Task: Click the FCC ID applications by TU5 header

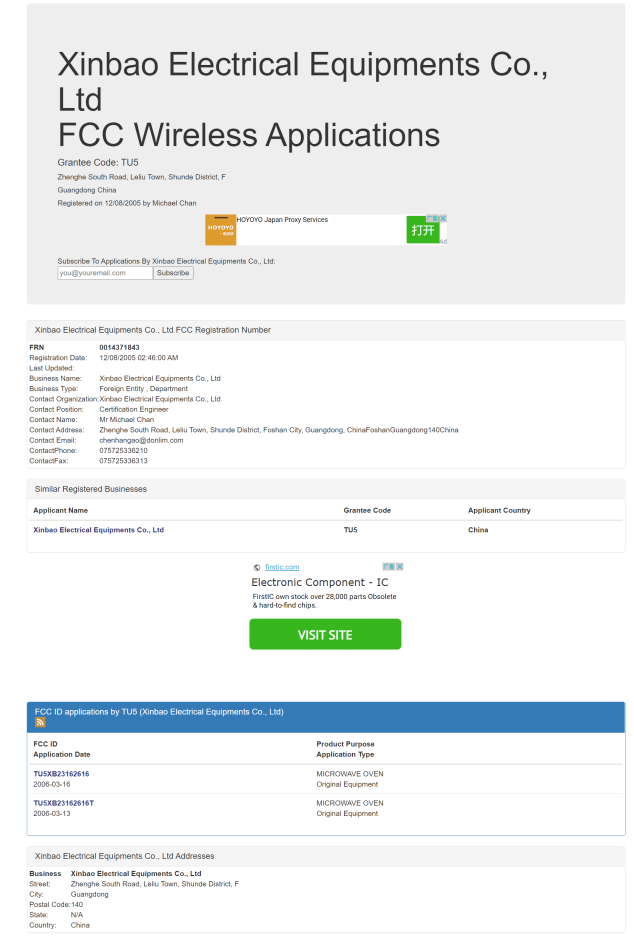Action: 159,712
